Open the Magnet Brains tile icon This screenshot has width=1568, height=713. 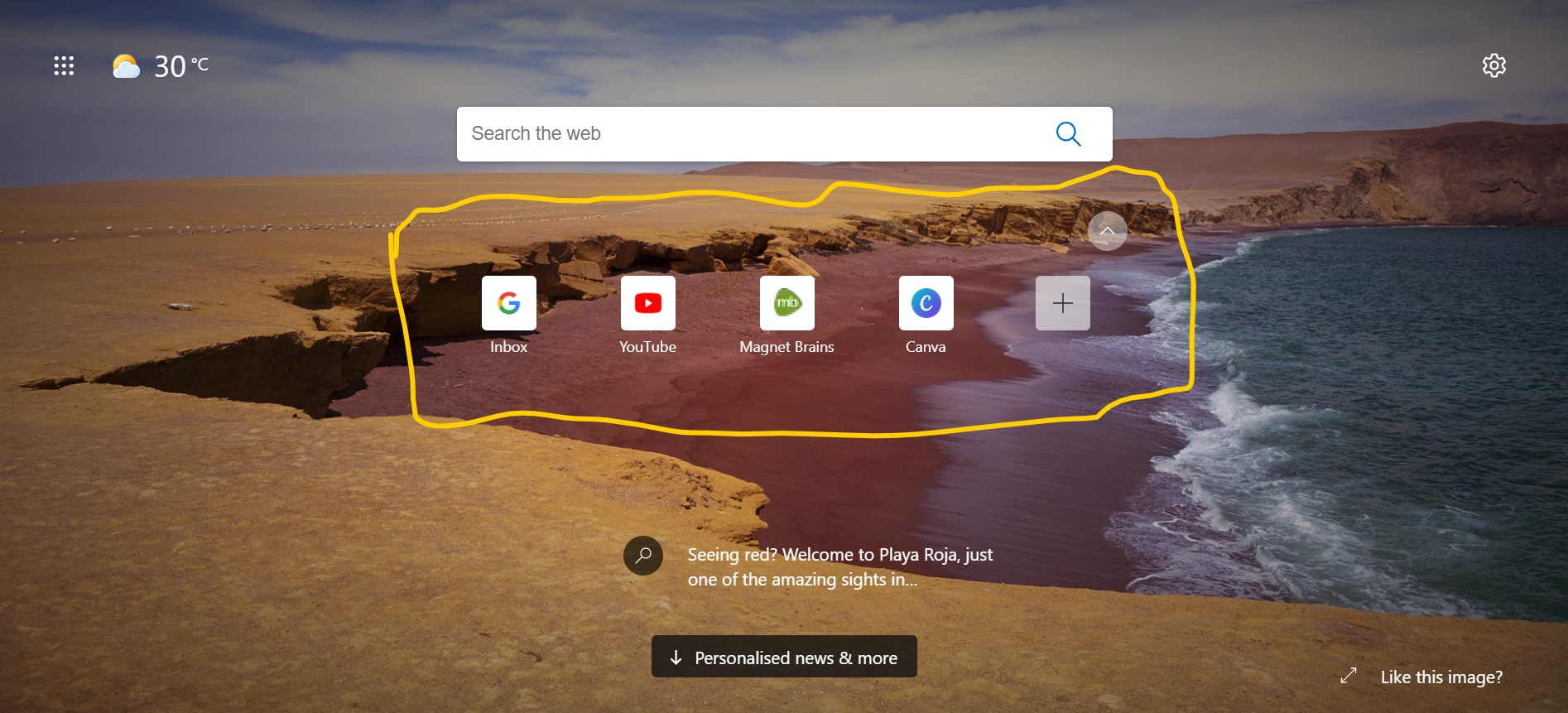coord(787,303)
